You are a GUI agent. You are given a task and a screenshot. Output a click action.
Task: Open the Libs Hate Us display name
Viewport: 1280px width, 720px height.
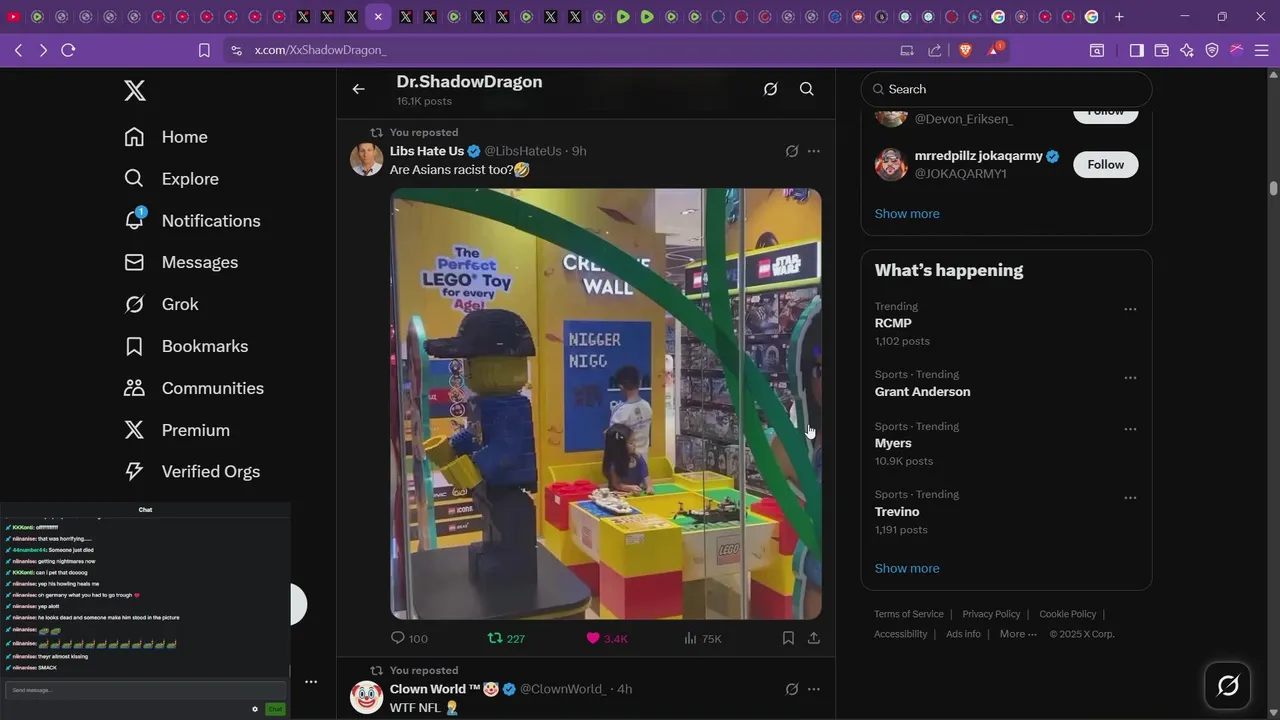tap(427, 151)
